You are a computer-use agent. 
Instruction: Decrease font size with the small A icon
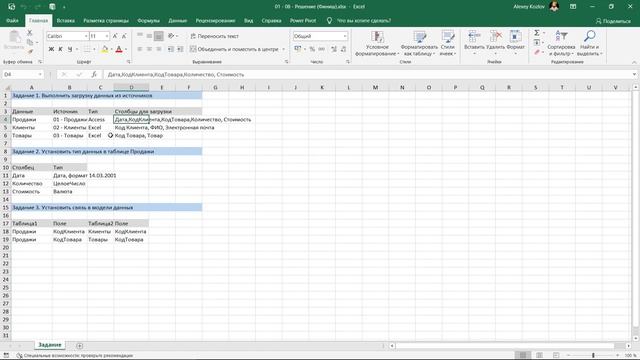tap(124, 36)
